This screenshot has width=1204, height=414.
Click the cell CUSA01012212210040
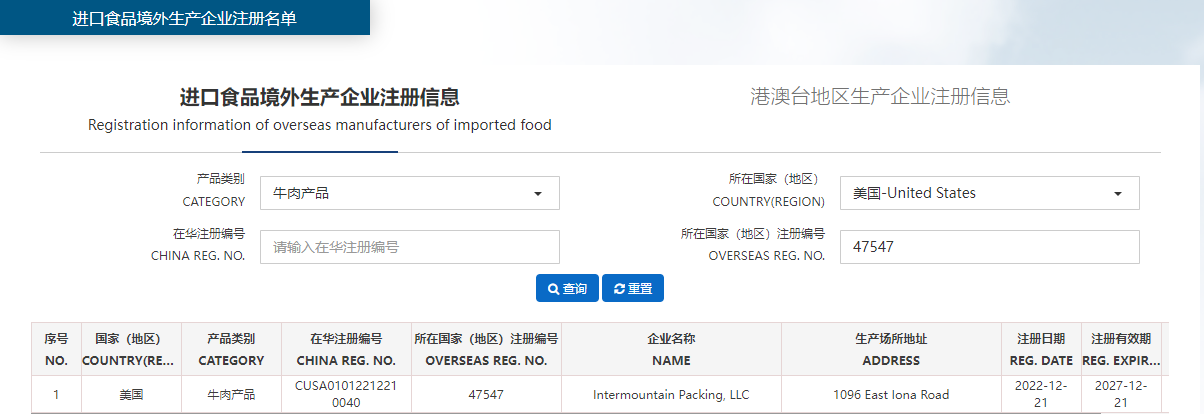pyautogui.click(x=346, y=394)
